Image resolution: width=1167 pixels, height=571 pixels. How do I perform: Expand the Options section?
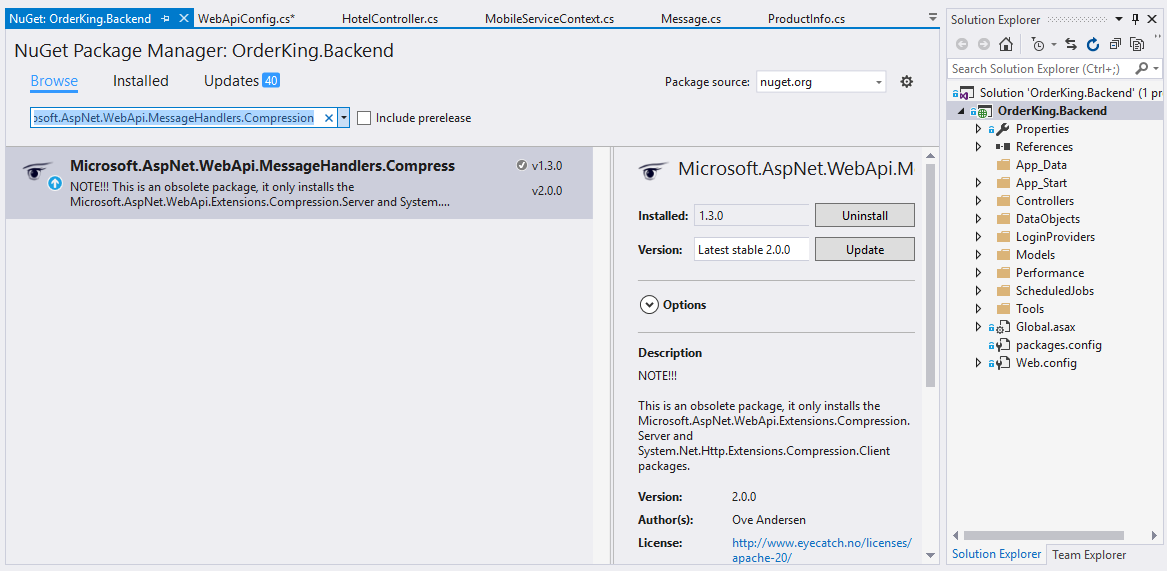[649, 305]
